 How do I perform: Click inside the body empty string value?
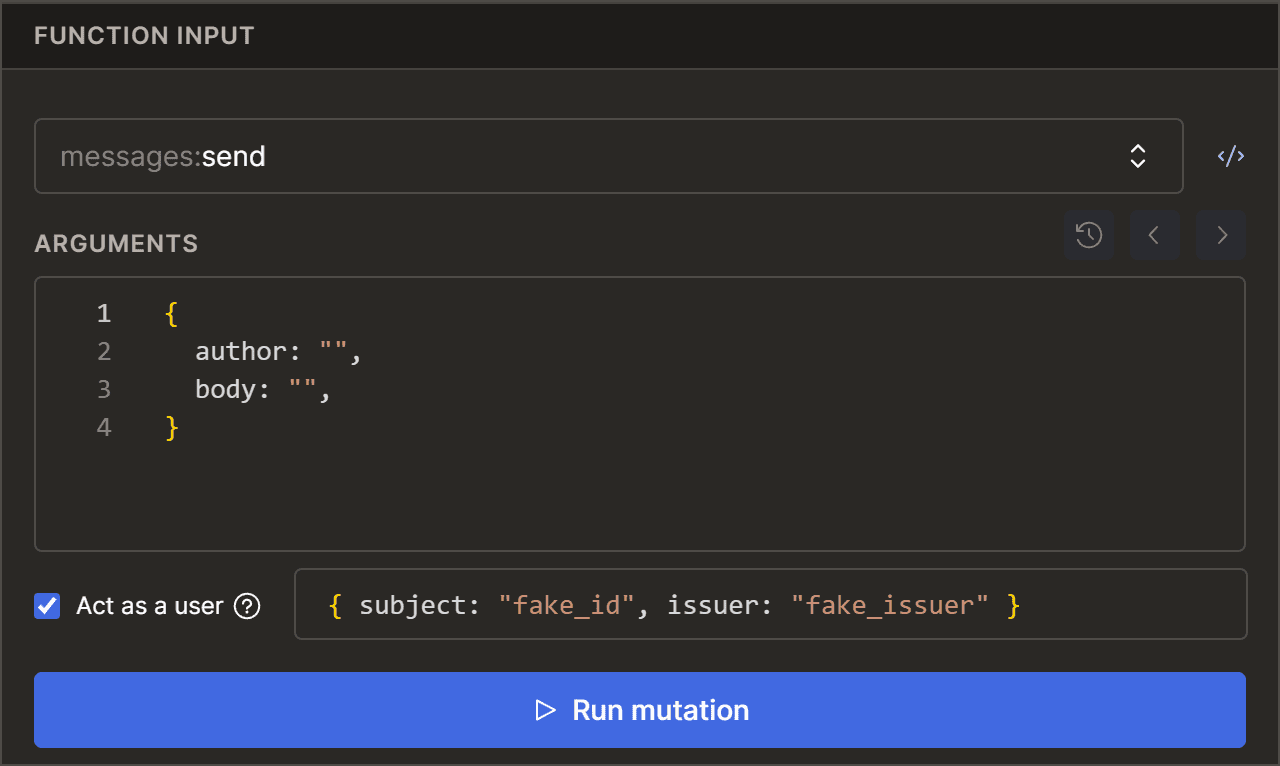click(305, 390)
